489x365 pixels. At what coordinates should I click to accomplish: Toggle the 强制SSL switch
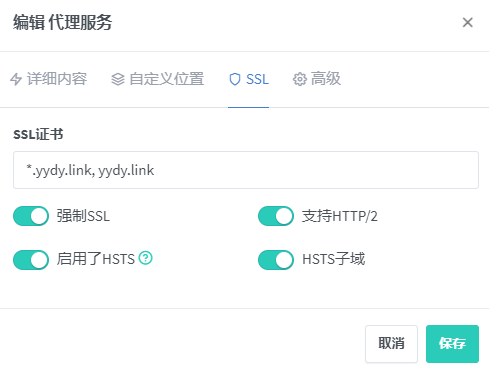point(31,216)
